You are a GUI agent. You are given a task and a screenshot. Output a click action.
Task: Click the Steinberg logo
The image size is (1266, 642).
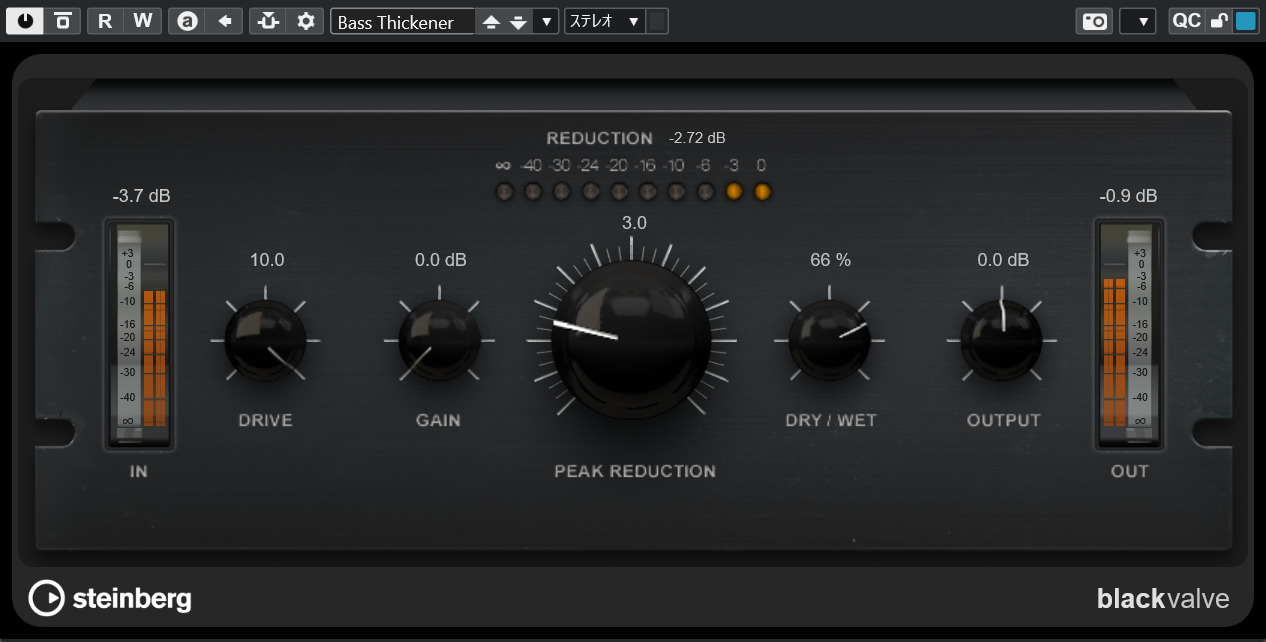[x=110, y=598]
